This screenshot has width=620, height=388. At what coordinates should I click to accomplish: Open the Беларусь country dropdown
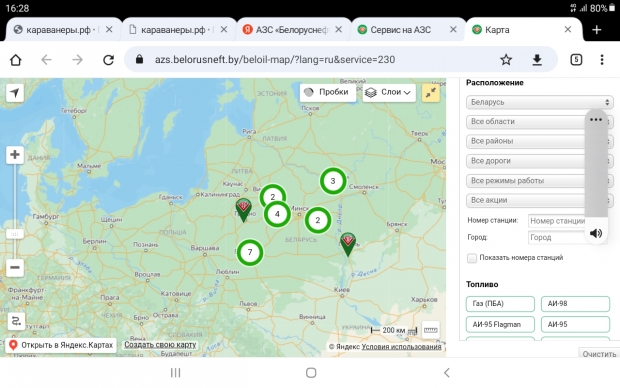tap(539, 102)
